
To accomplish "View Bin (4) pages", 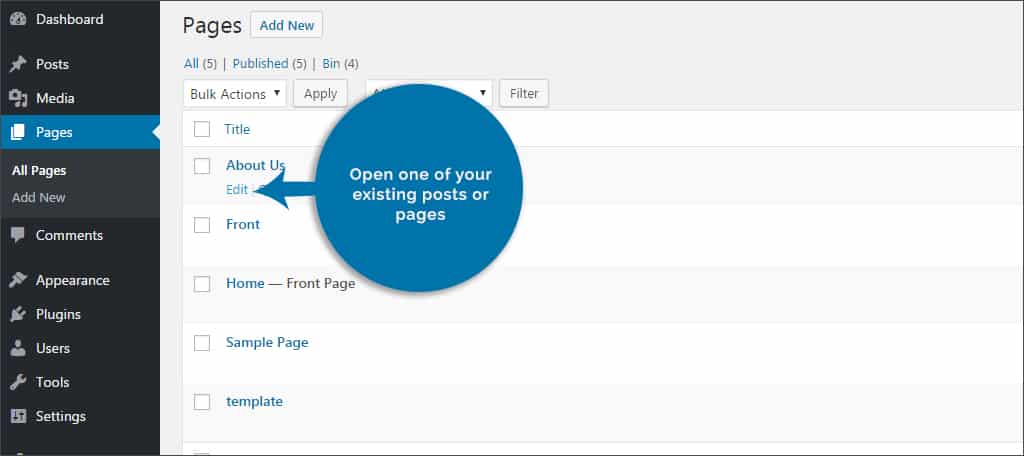I will (340, 63).
